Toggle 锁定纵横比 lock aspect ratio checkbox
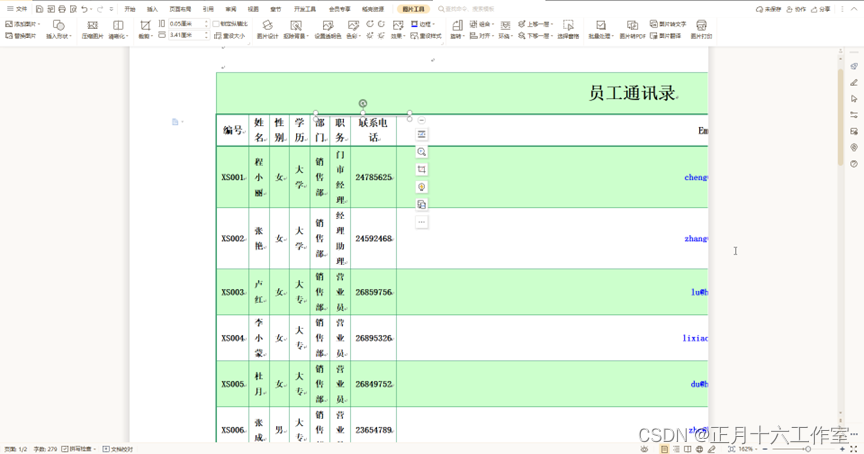Image resolution: width=864 pixels, height=454 pixels. [217, 24]
